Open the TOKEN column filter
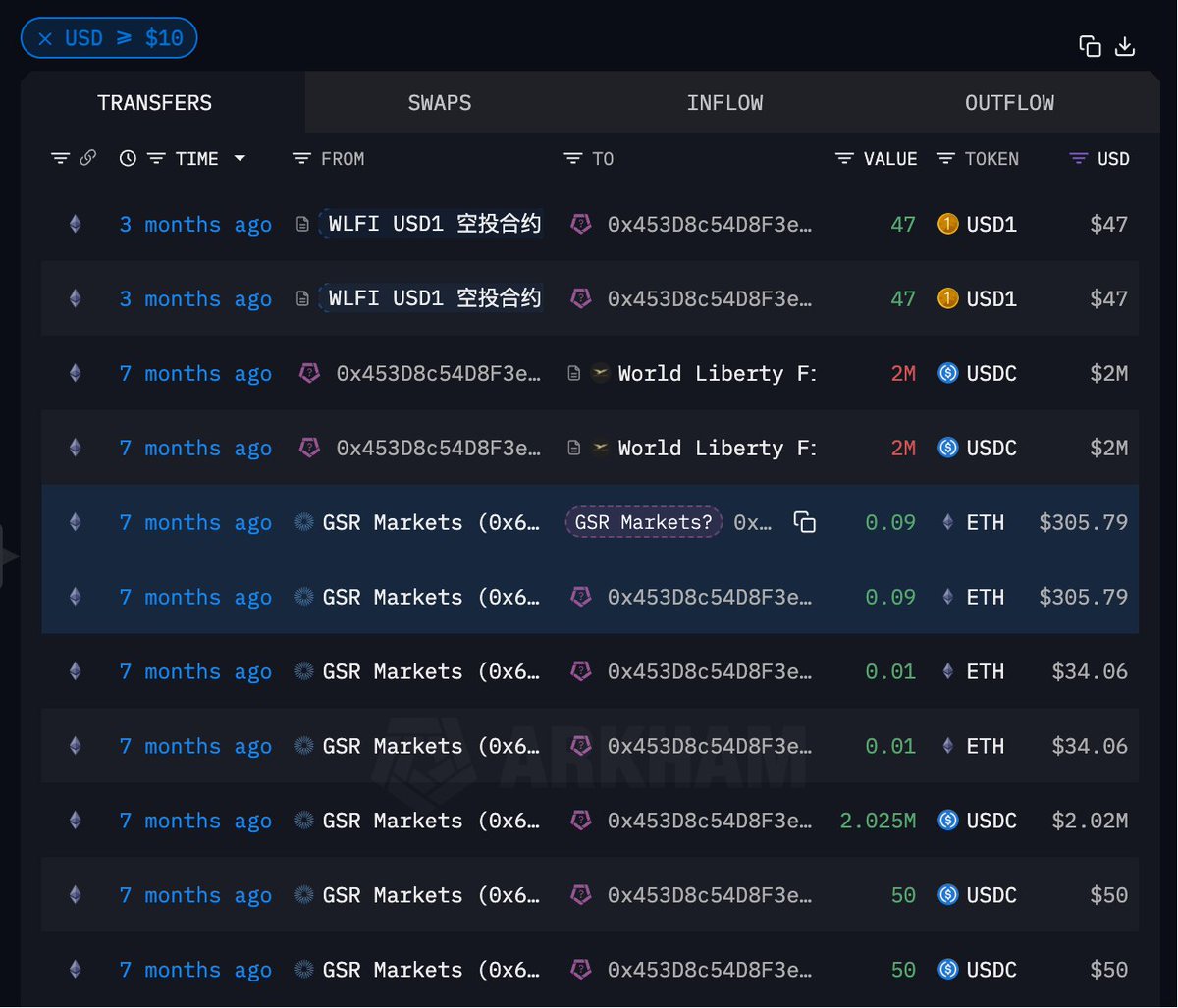1178x1008 pixels. [x=946, y=158]
